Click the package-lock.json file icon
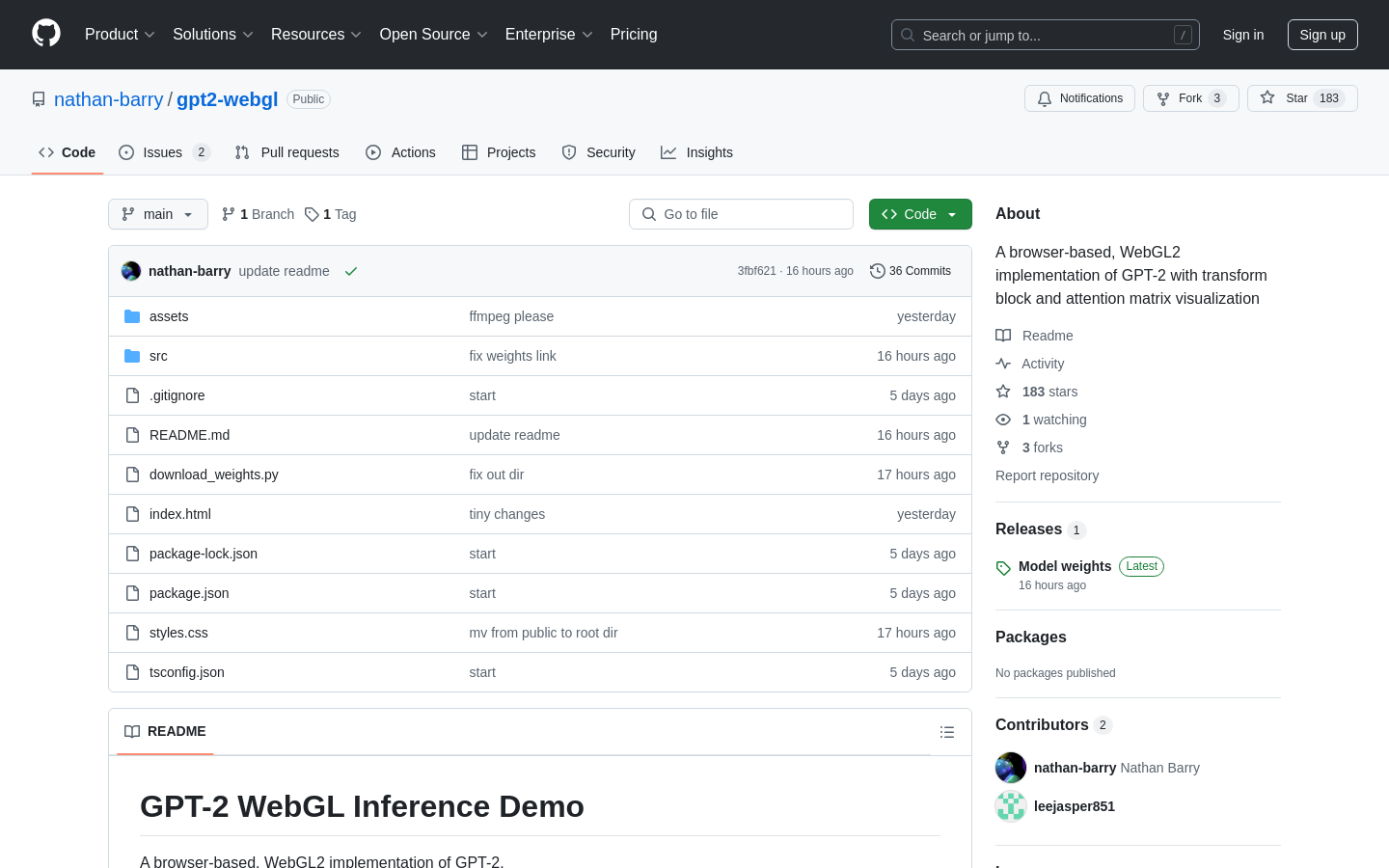The image size is (1389, 868). [x=132, y=554]
